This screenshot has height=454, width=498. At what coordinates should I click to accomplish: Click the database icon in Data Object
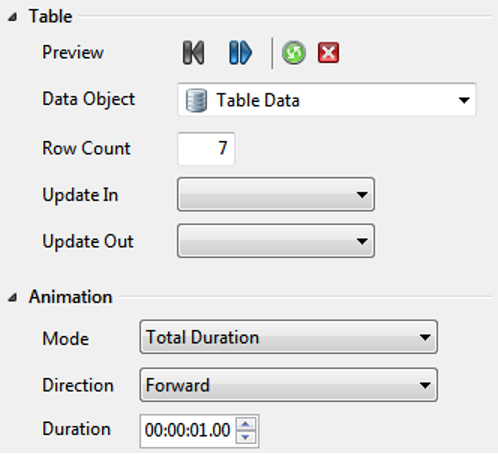tap(196, 100)
